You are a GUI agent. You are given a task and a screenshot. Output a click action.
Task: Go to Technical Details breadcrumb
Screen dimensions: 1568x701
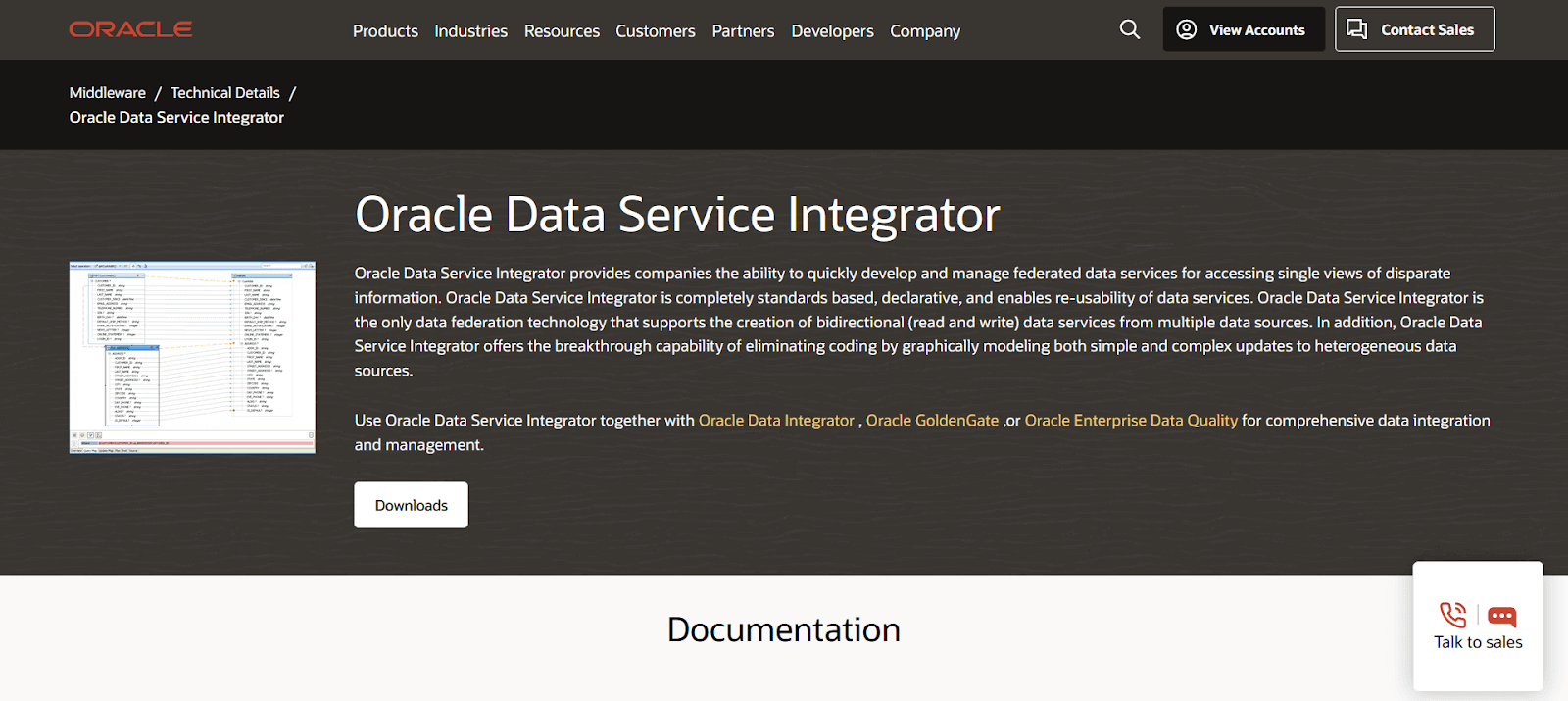pos(225,93)
